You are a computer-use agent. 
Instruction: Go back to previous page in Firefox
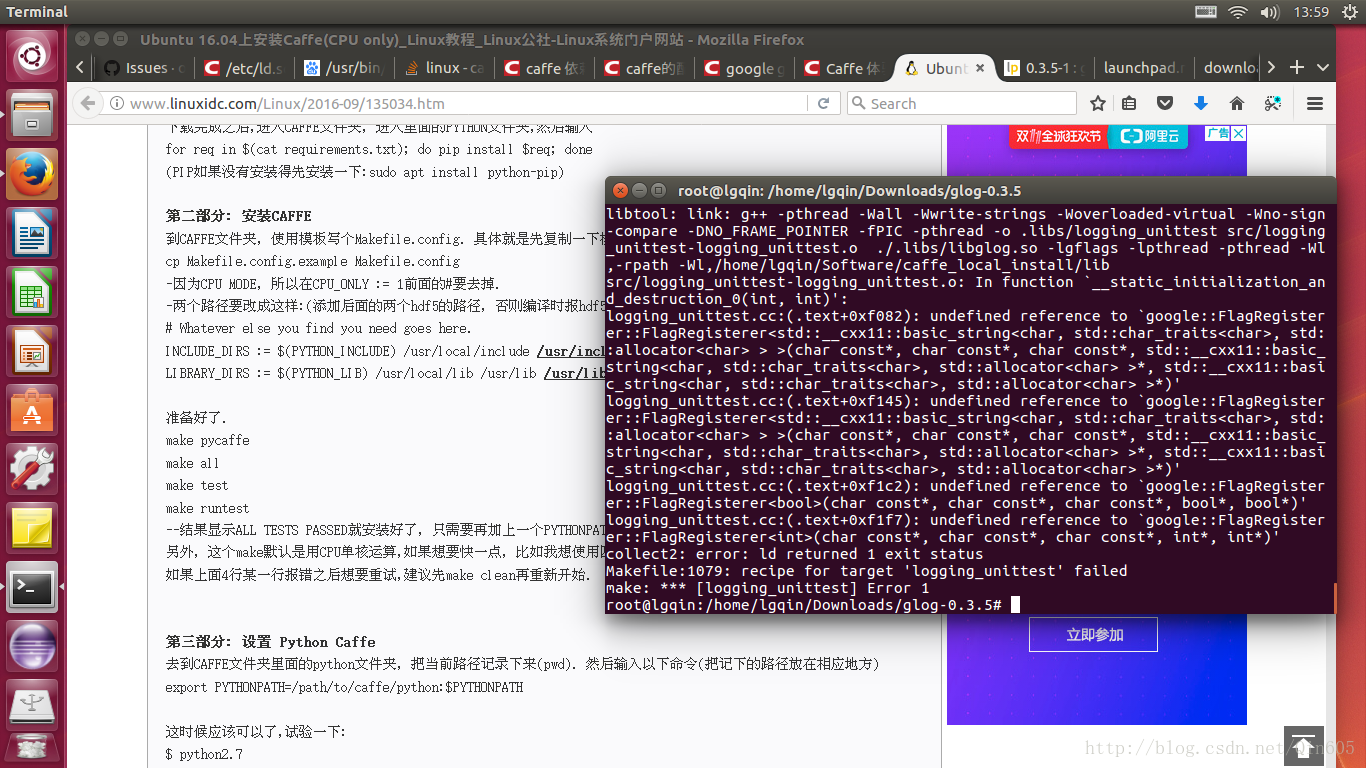coord(88,103)
